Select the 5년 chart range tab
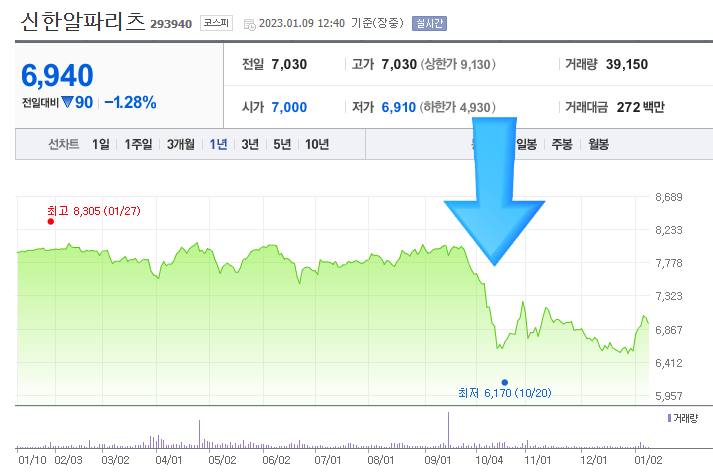This screenshot has height=475, width=713. coord(282,145)
